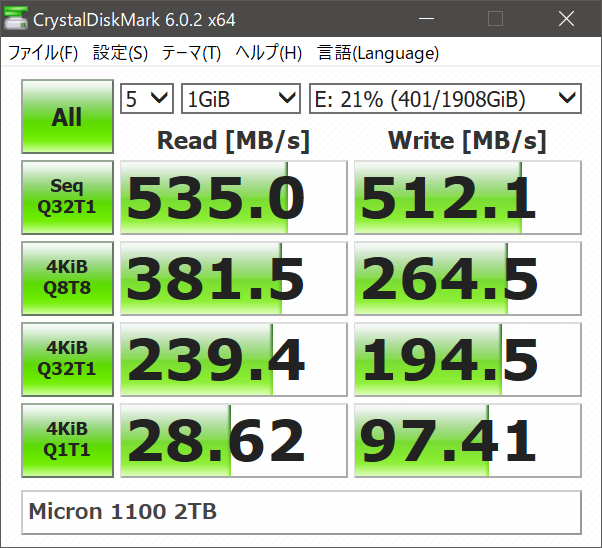The image size is (602, 548).
Task: Click the 4KiB Q32T1 read result 239.4
Action: point(234,359)
